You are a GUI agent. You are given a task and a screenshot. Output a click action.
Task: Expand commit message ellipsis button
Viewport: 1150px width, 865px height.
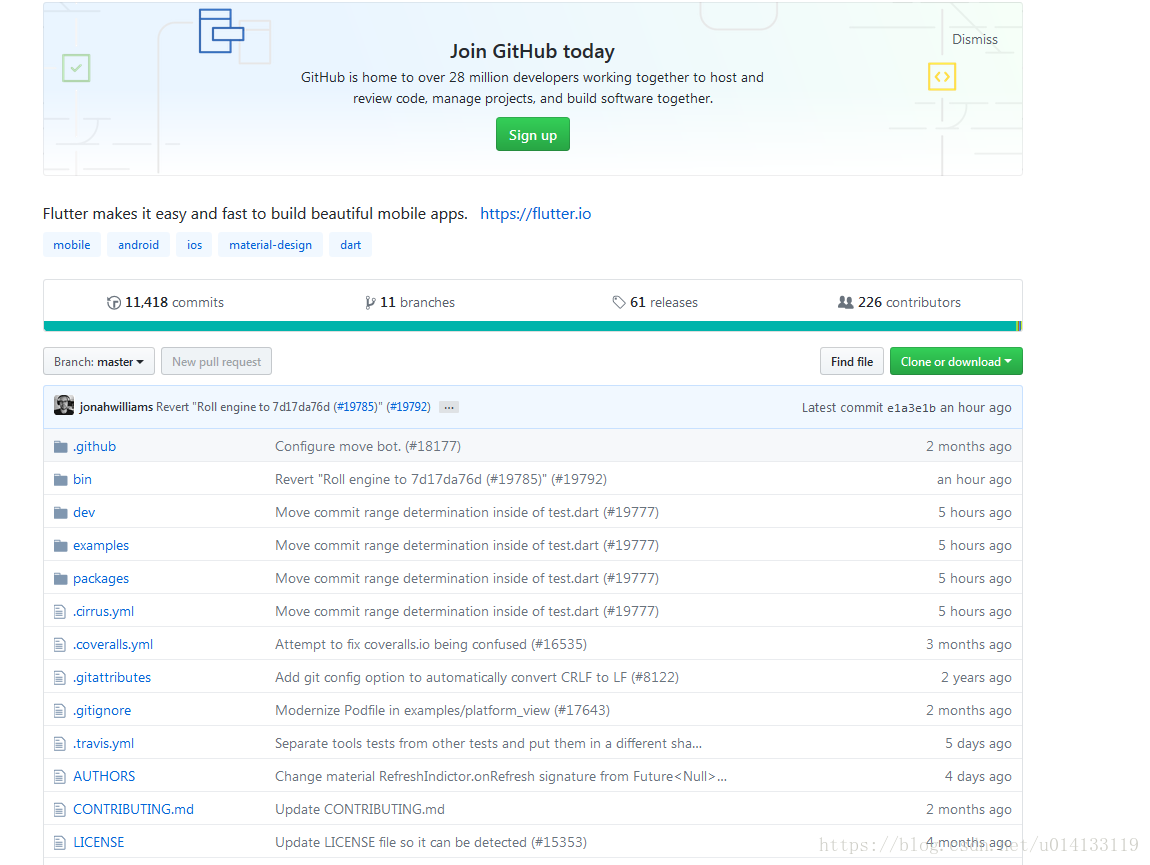(x=449, y=407)
